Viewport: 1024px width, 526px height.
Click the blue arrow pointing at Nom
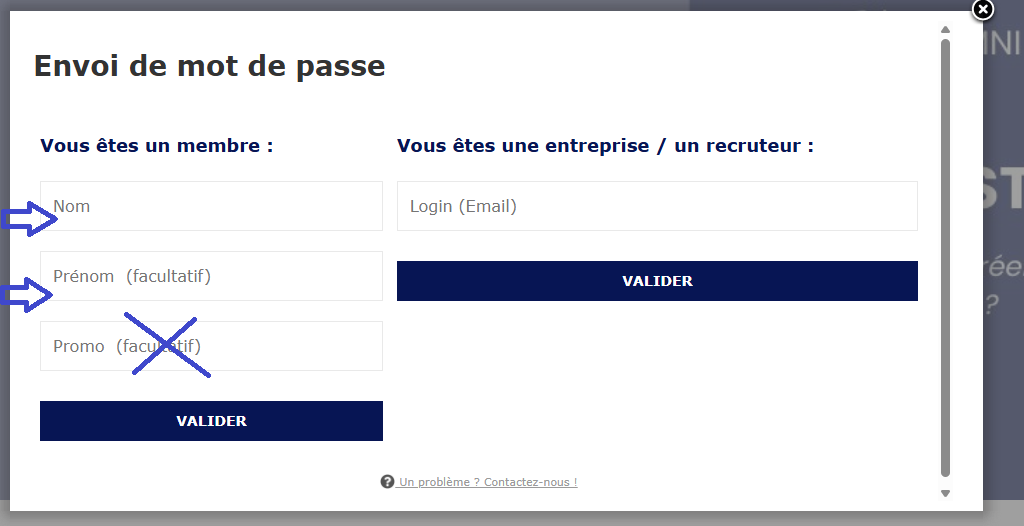29,219
